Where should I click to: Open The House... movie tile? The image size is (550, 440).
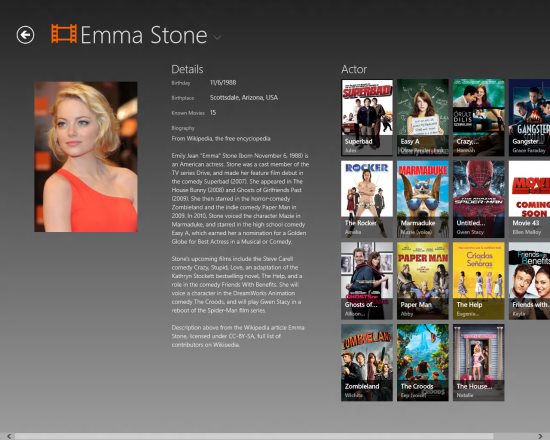point(478,362)
